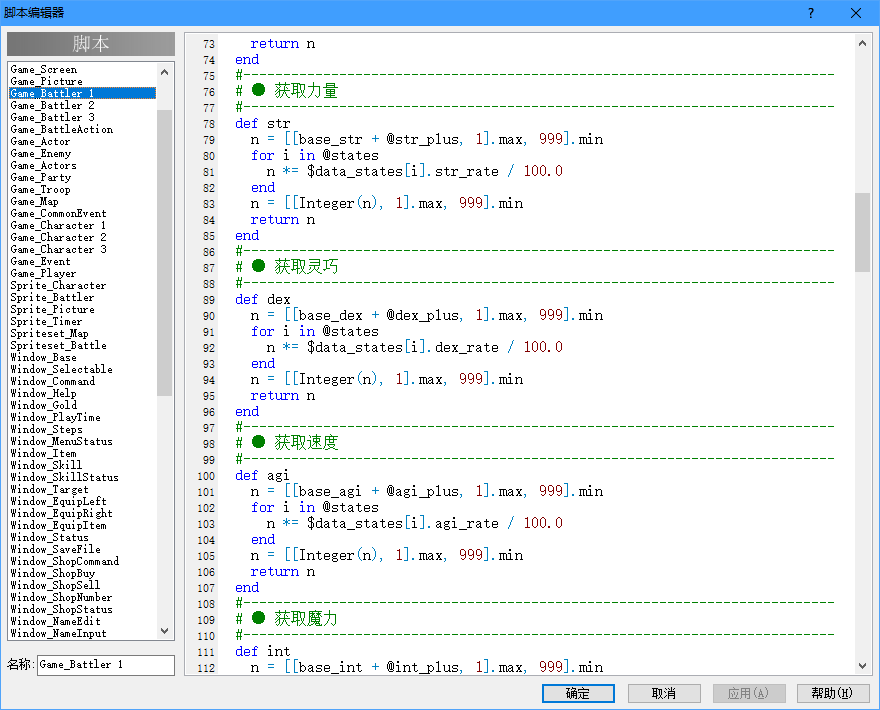Click code editor scroll down arrow
Image resolution: width=880 pixels, height=710 pixels.
coord(862,666)
